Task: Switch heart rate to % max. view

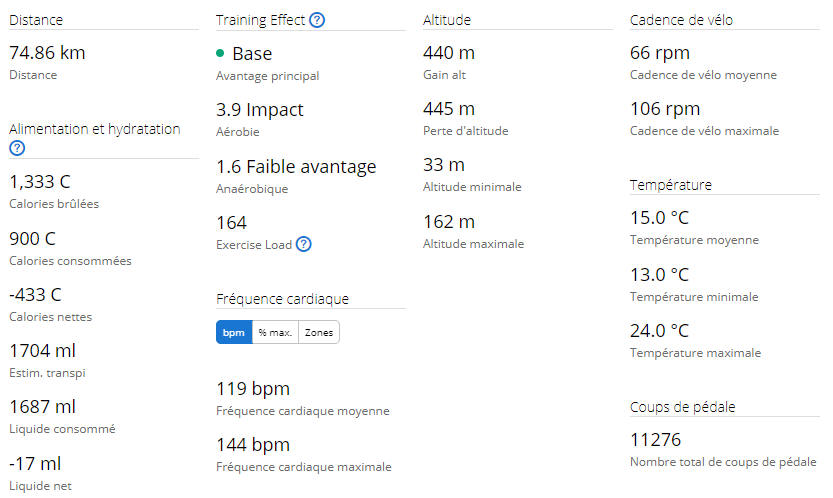Action: 275,333
